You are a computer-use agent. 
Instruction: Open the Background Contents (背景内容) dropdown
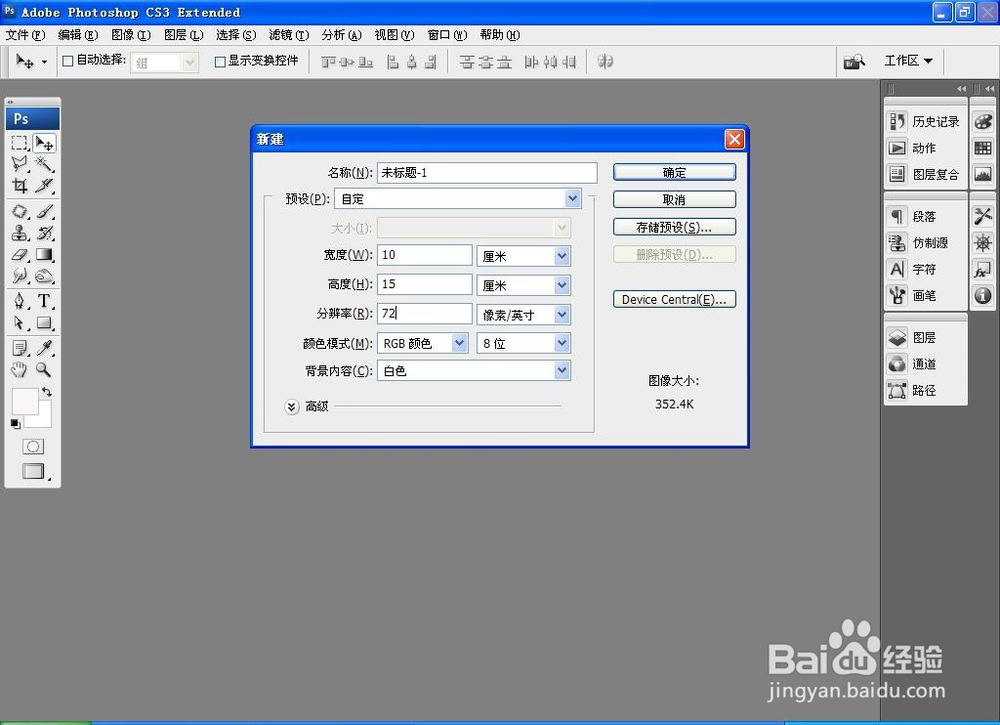(474, 370)
